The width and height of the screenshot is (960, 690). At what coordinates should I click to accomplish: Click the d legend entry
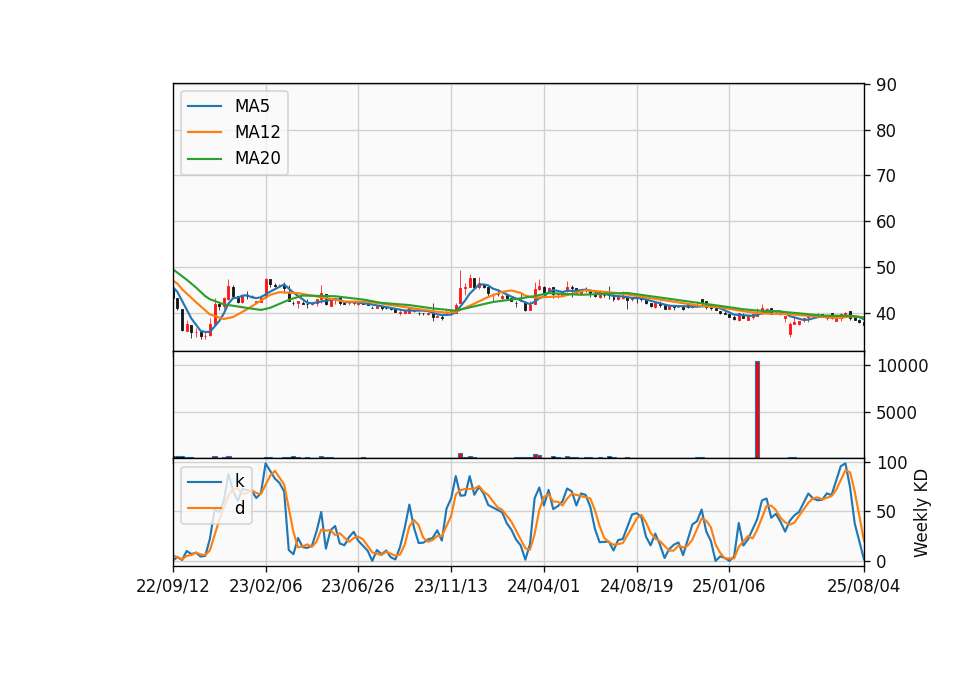239,508
